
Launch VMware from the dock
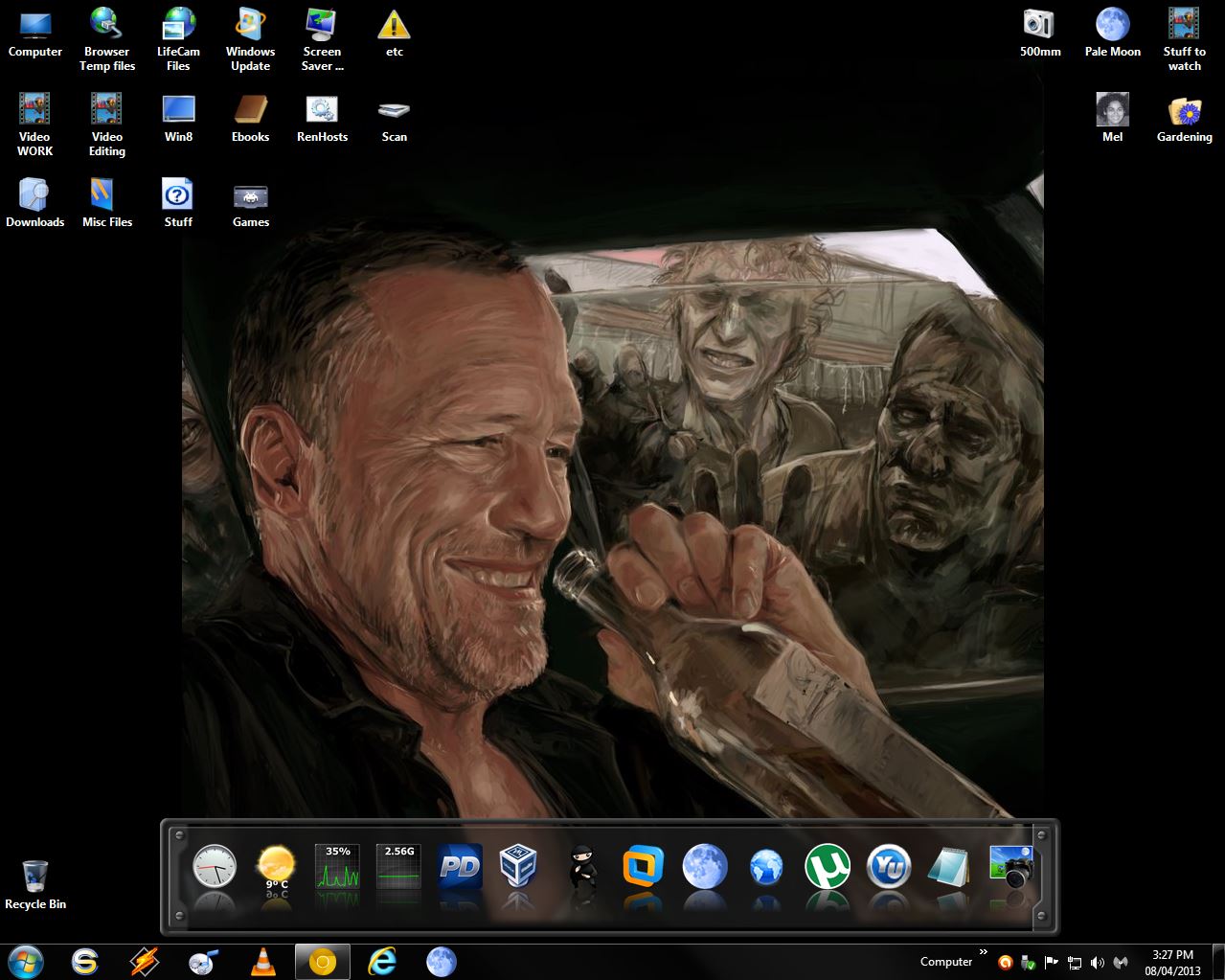tap(643, 867)
